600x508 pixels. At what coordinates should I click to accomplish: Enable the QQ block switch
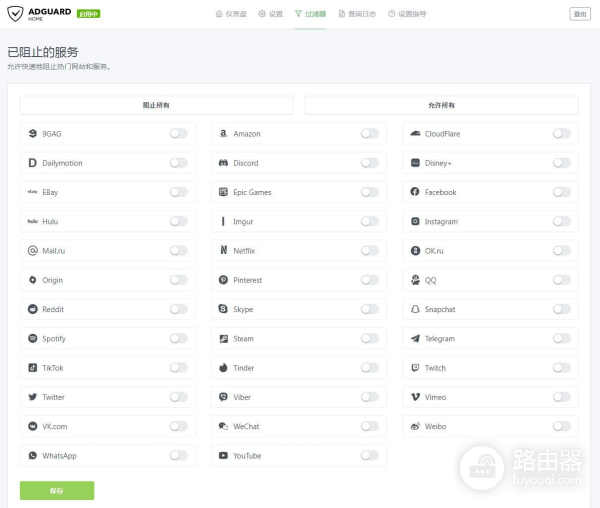pos(562,280)
